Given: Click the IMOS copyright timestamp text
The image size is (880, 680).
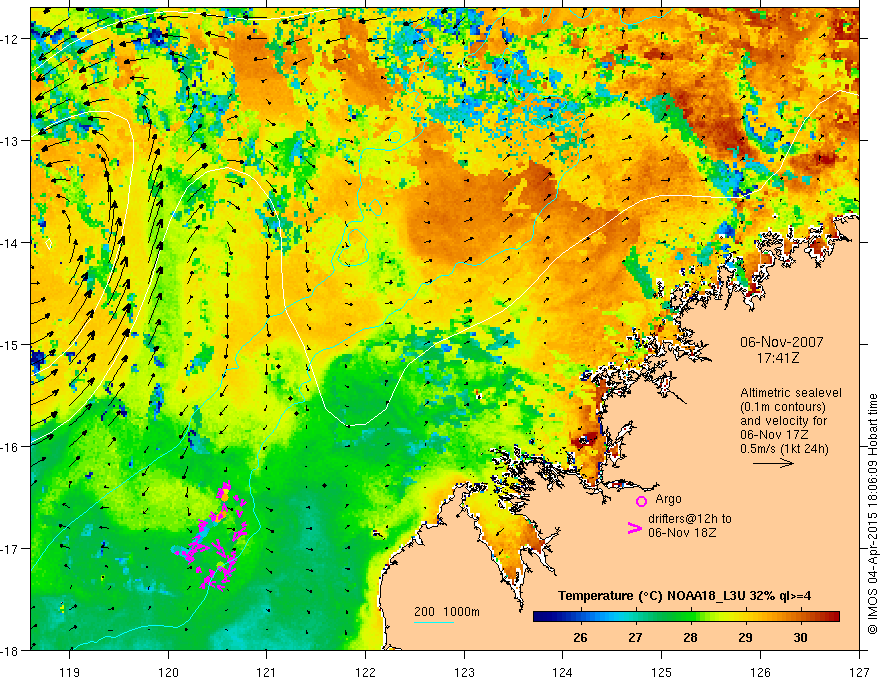Looking at the screenshot, I should [x=872, y=513].
